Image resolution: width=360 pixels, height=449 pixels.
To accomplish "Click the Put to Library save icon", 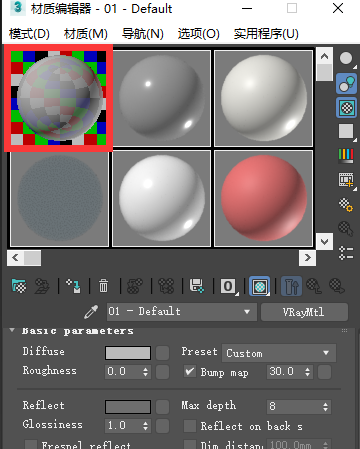I will pyautogui.click(x=197, y=286).
